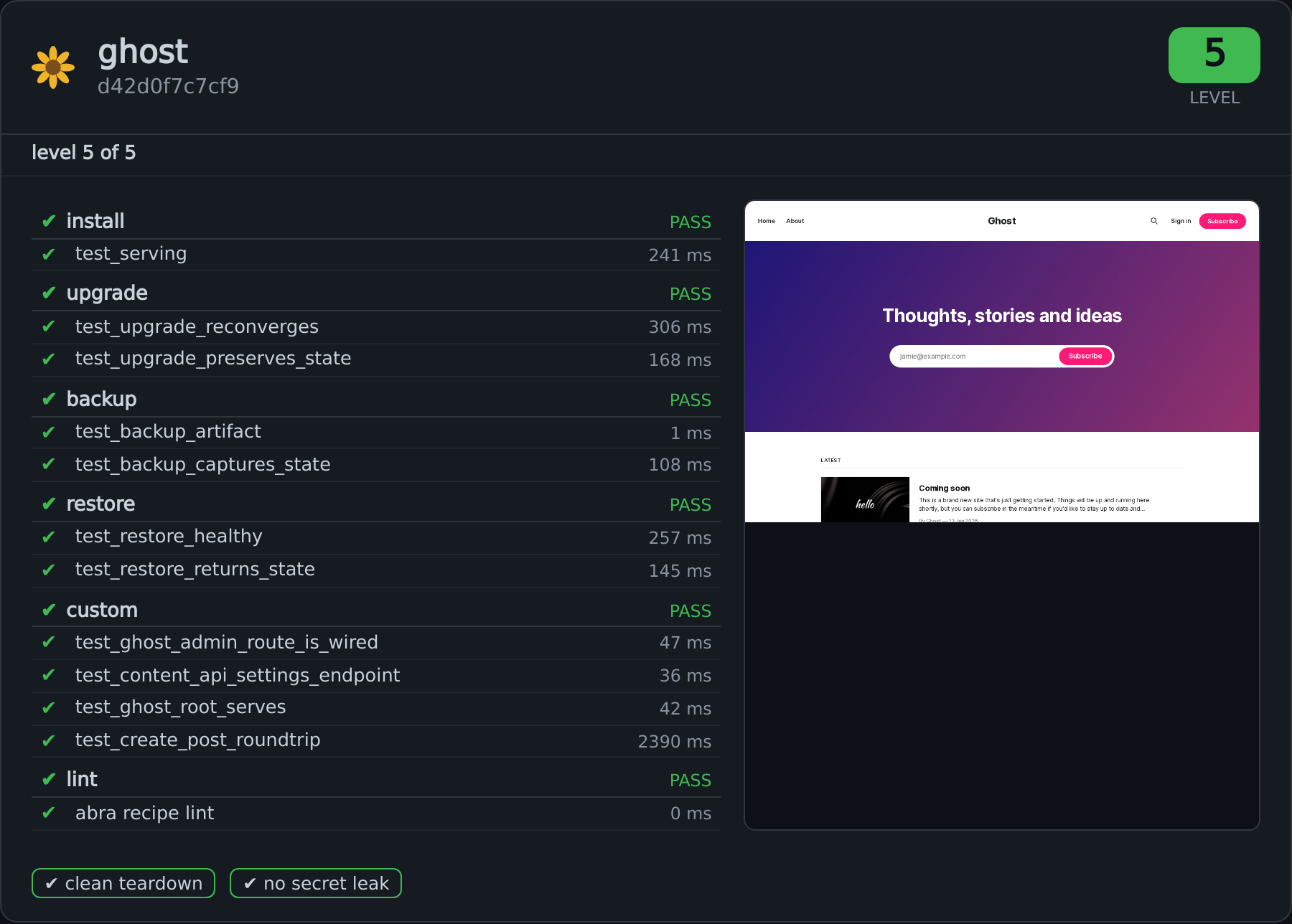Open the About link in the Ghost preview
The height and width of the screenshot is (924, 1292).
[x=795, y=221]
